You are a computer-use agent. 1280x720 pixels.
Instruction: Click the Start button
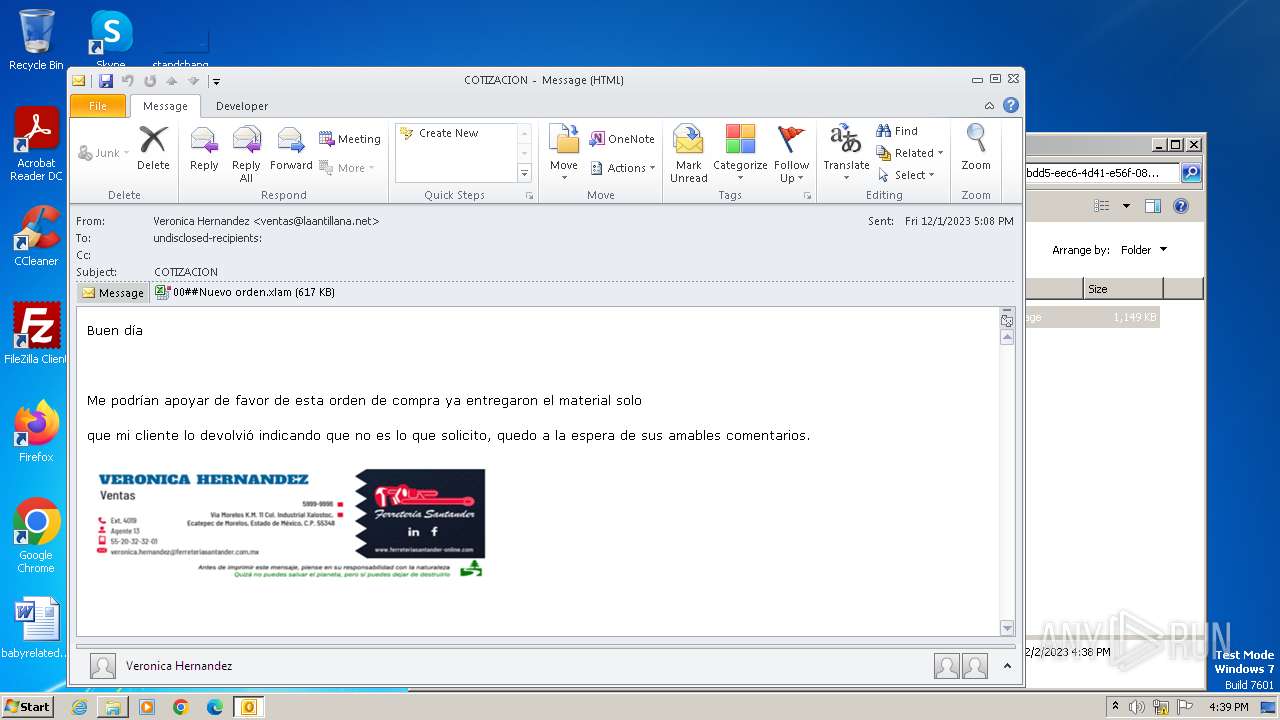pos(28,706)
